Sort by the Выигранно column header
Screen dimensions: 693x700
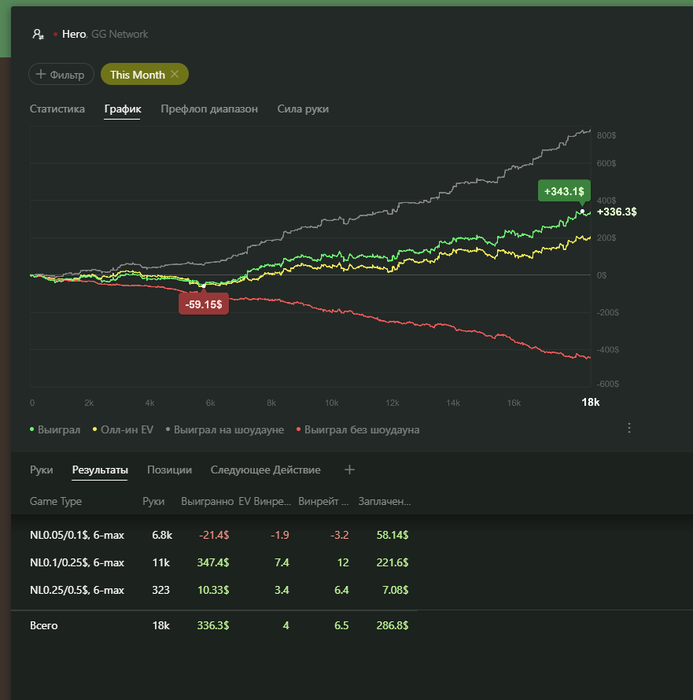[x=207, y=501]
